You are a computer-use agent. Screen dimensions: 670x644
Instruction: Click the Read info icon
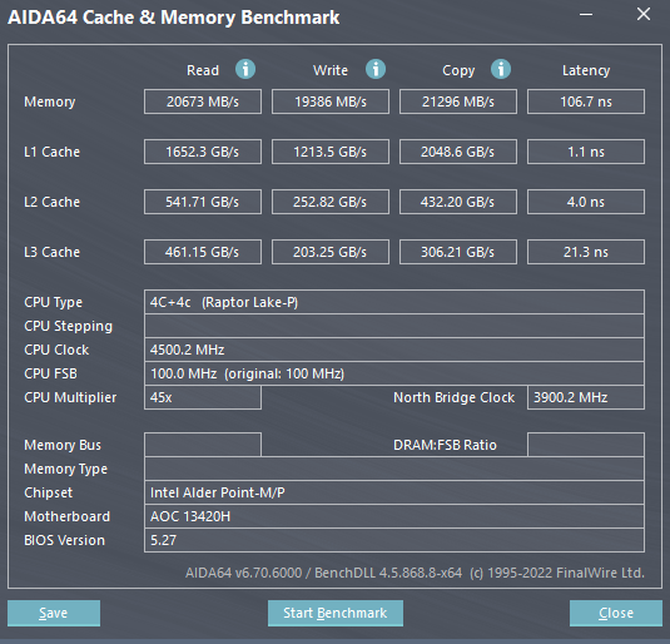click(x=245, y=69)
